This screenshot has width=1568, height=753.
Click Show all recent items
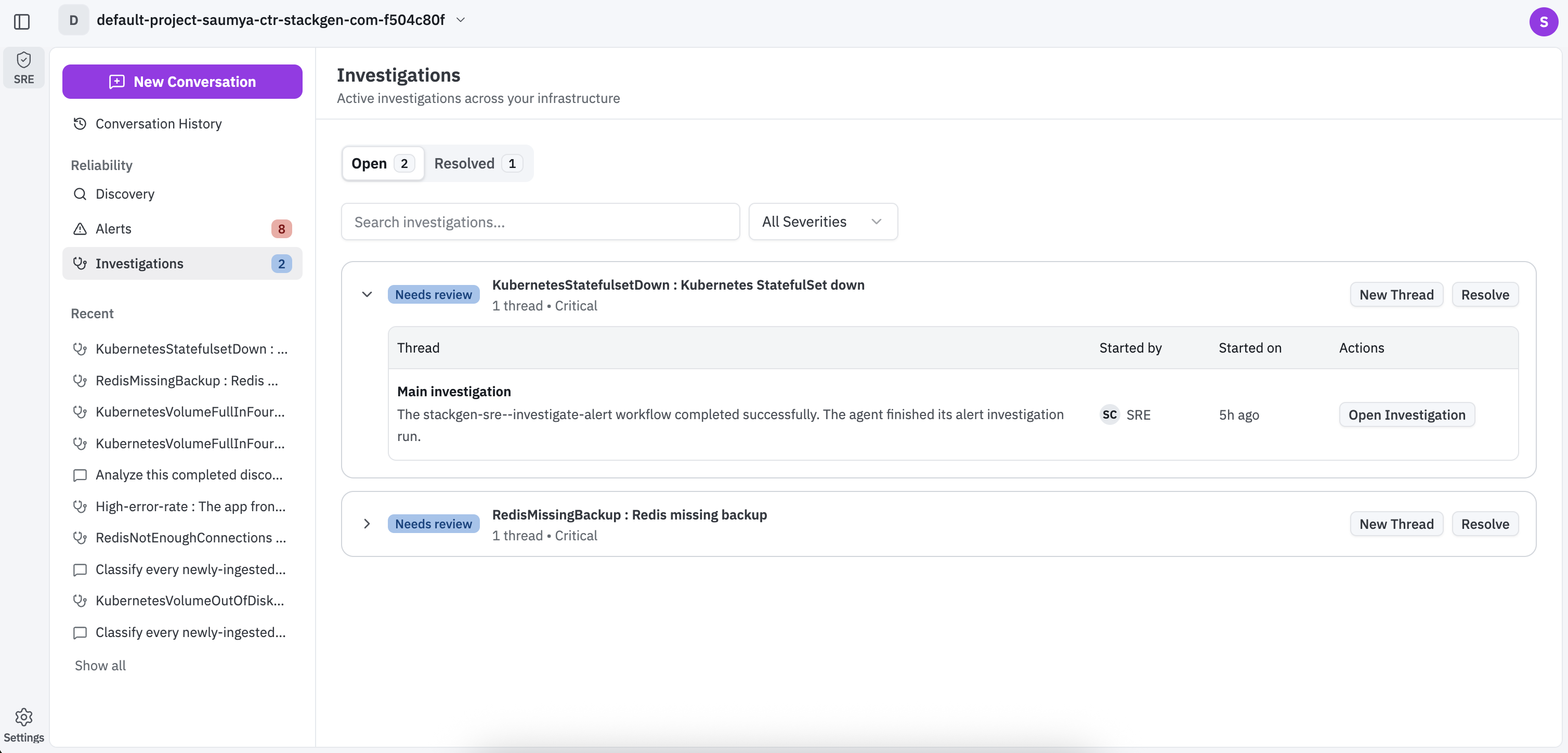coord(100,665)
